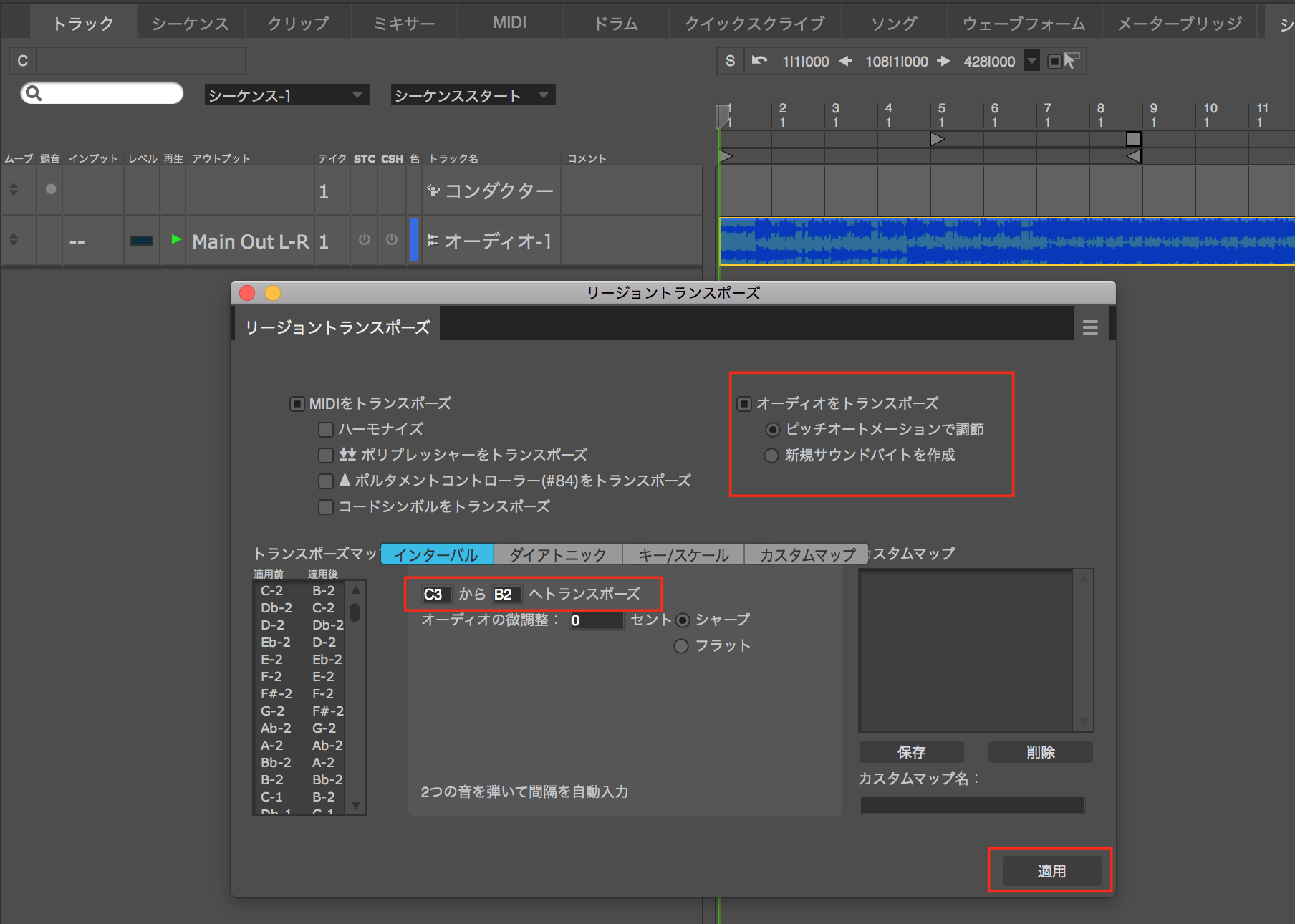Switch to the ミキサー tab
The width and height of the screenshot is (1295, 924).
pyautogui.click(x=404, y=23)
